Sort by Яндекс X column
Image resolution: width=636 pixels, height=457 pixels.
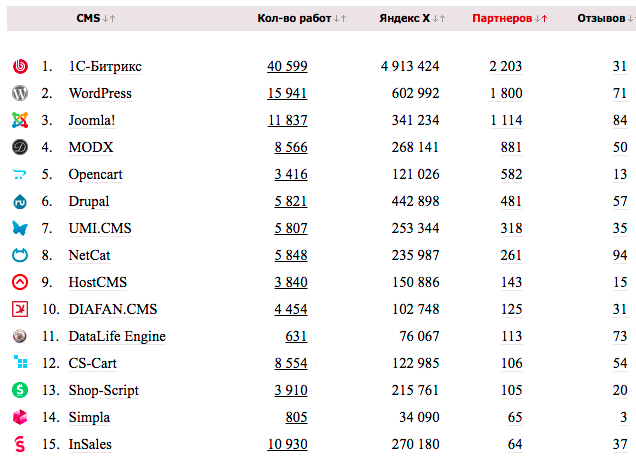(404, 18)
